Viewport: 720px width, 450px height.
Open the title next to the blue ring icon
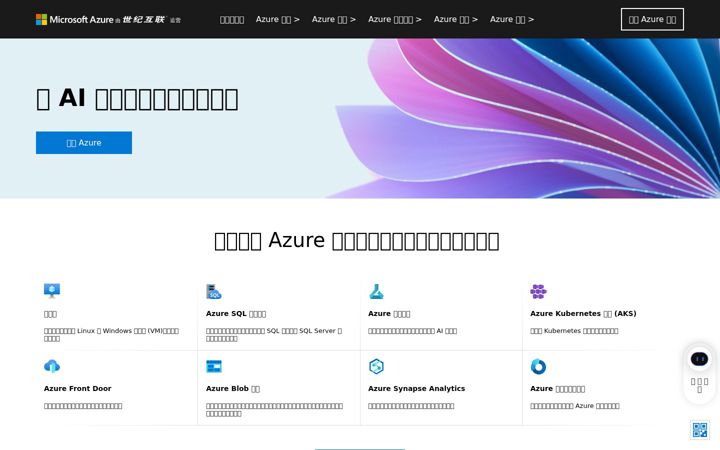[x=557, y=388]
